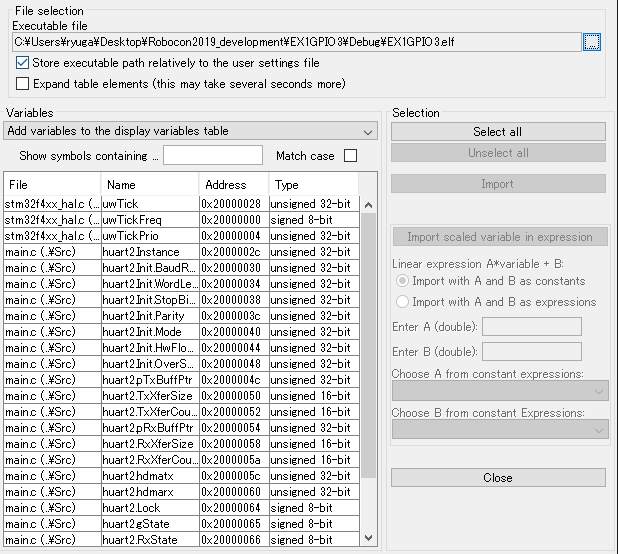Select the uwTickFreq variable row
Screen dimensions: 618x554
coord(182,220)
